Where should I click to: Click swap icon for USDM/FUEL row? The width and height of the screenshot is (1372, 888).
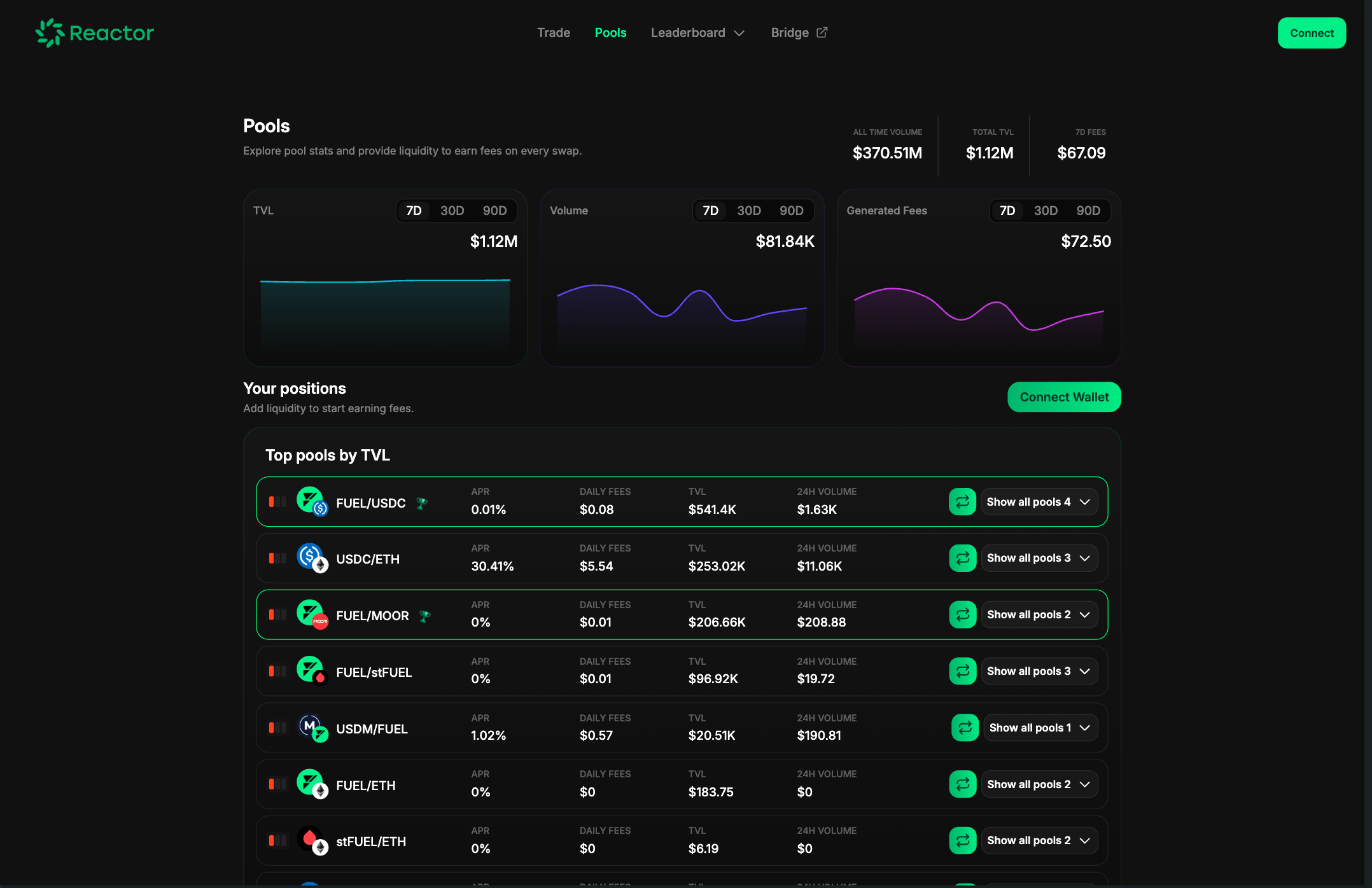pyautogui.click(x=965, y=728)
